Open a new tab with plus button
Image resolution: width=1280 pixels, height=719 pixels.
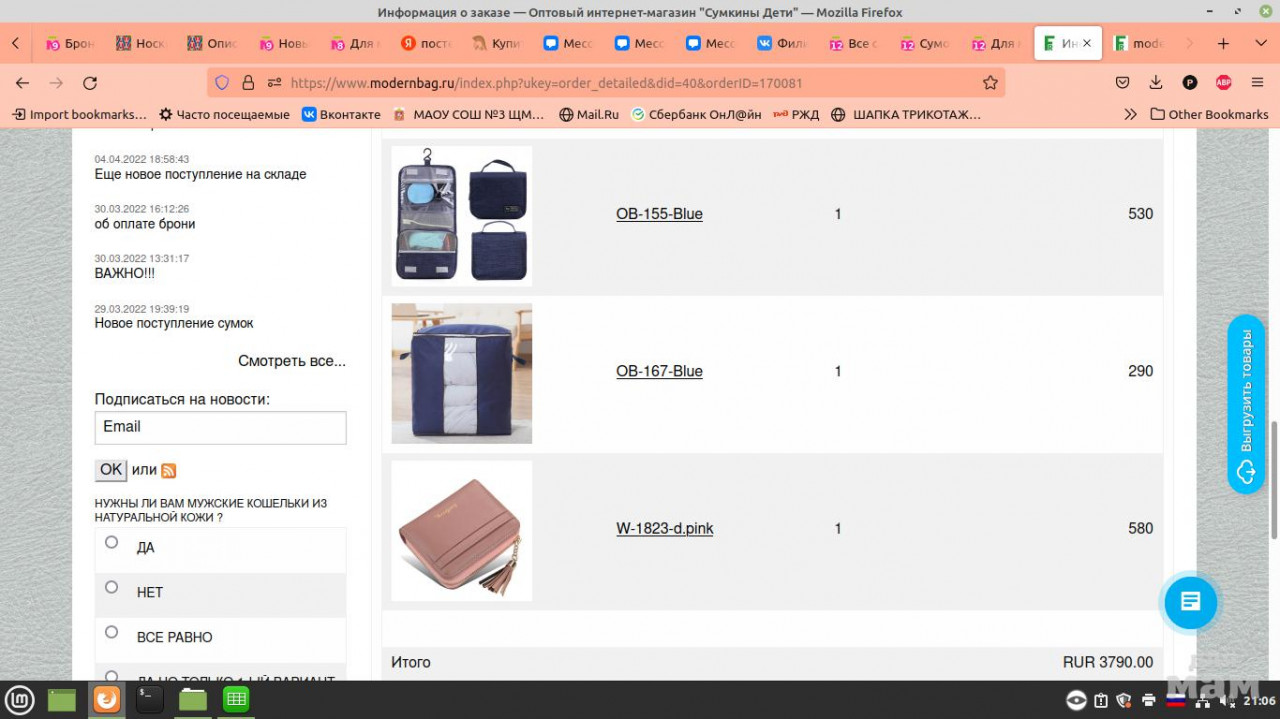[x=1223, y=44]
